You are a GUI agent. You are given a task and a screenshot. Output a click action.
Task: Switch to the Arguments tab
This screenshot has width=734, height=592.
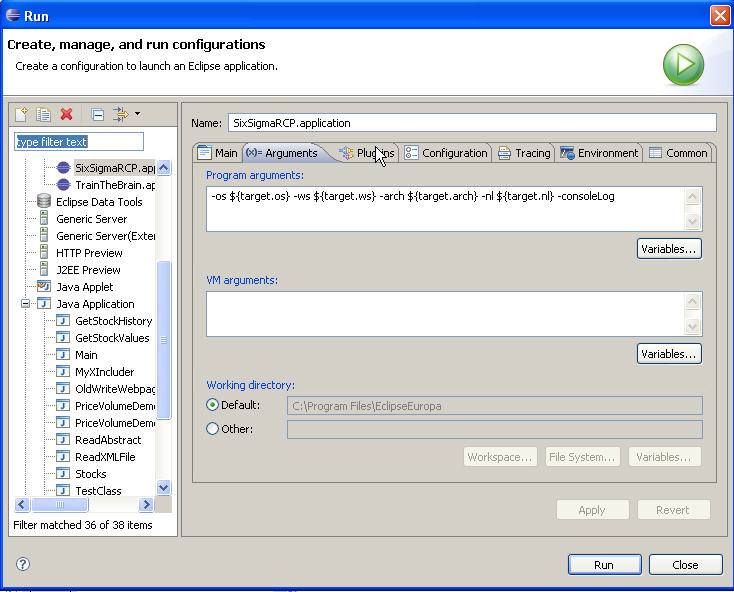tap(282, 153)
